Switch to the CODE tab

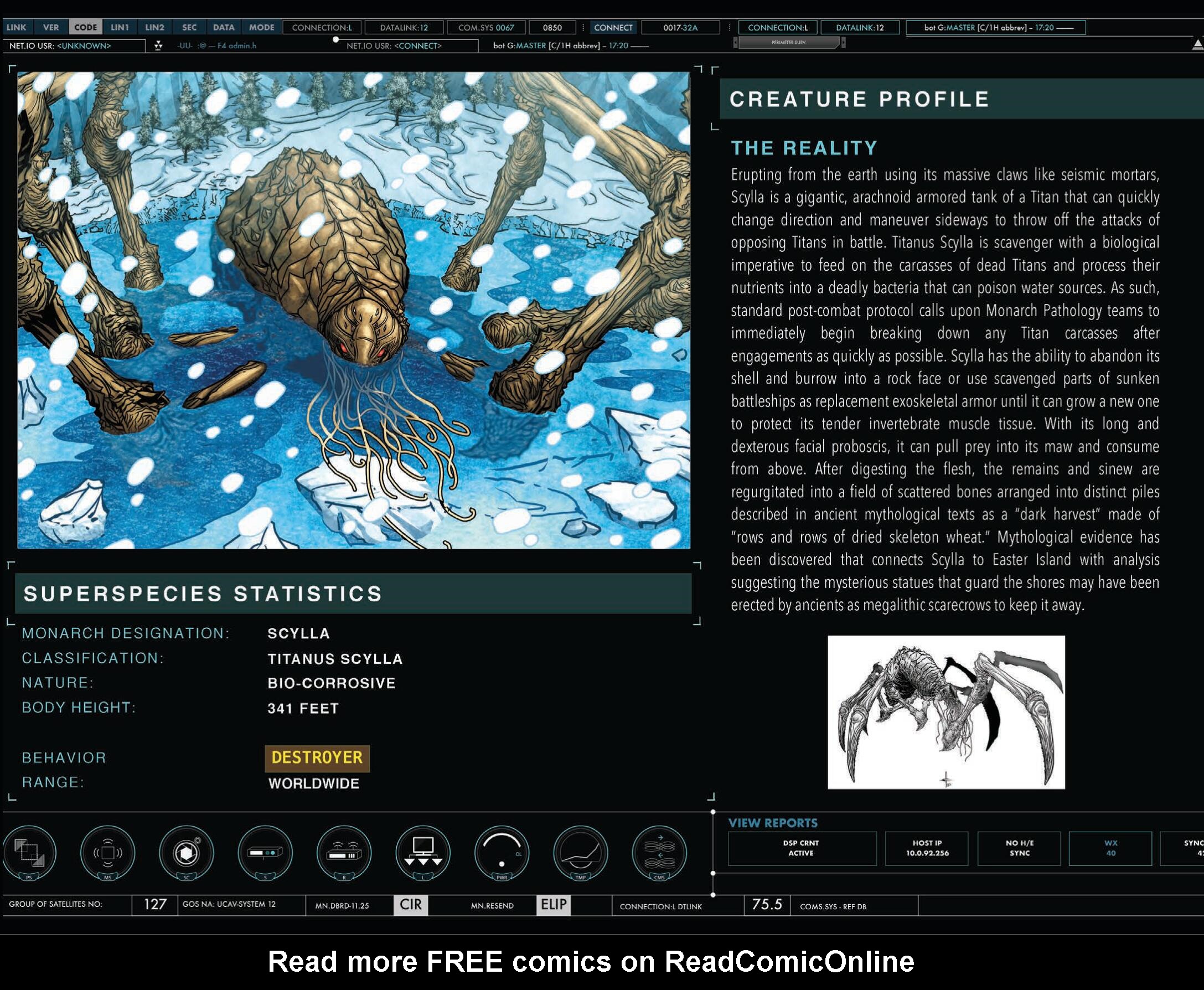click(85, 27)
